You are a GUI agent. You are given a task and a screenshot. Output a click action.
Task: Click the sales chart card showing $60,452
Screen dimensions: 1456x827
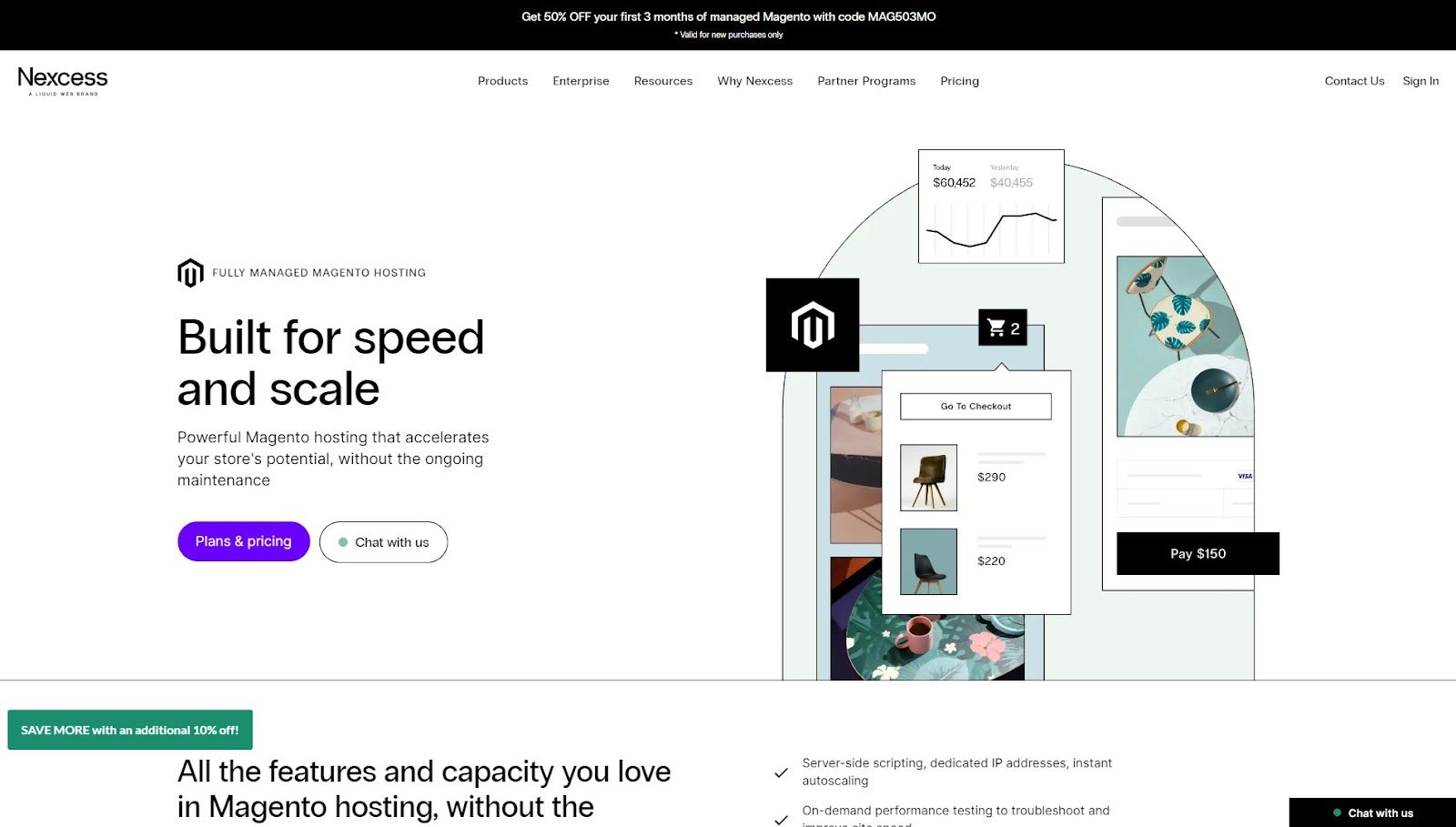tap(991, 207)
